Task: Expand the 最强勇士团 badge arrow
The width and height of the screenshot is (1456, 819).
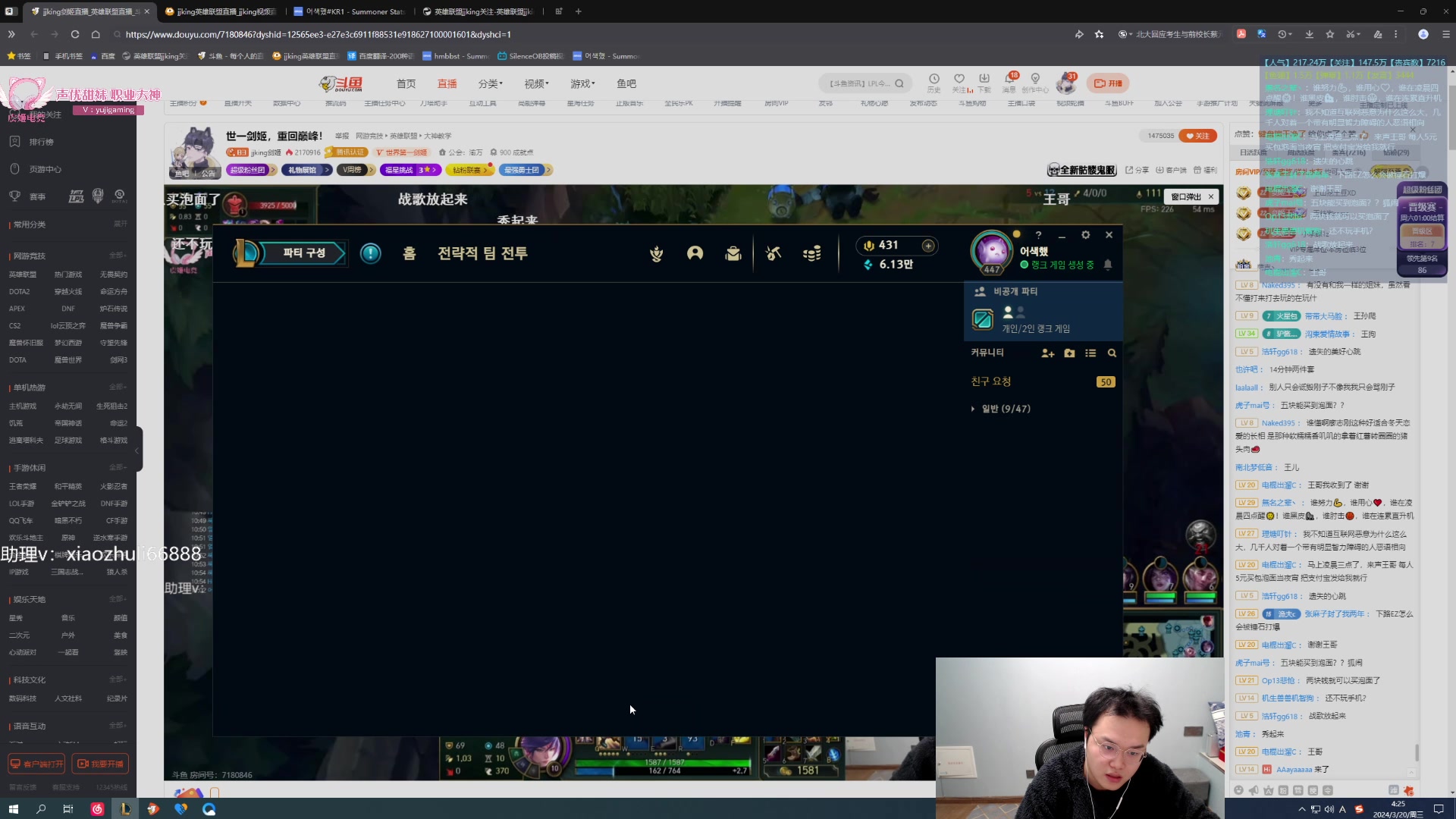Action: click(548, 170)
